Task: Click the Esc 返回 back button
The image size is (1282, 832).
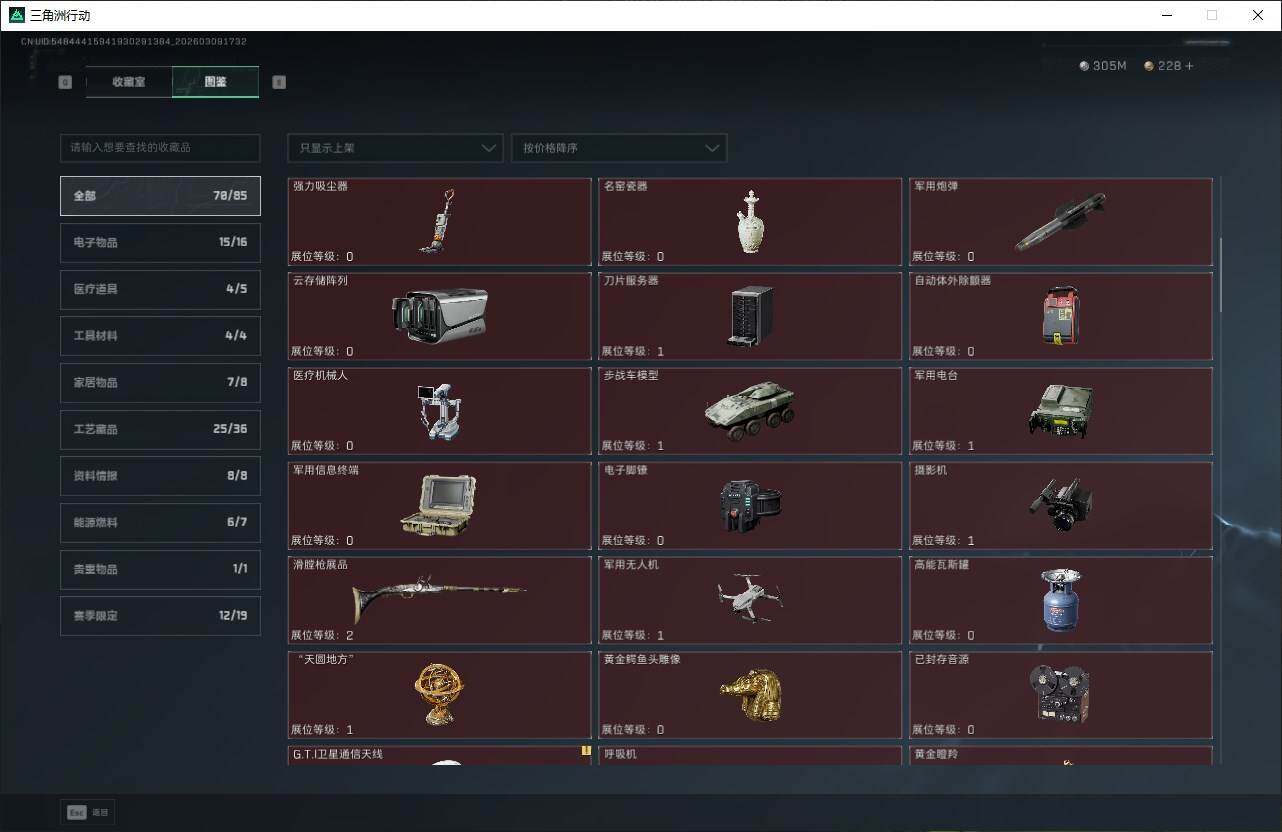Action: [x=88, y=813]
